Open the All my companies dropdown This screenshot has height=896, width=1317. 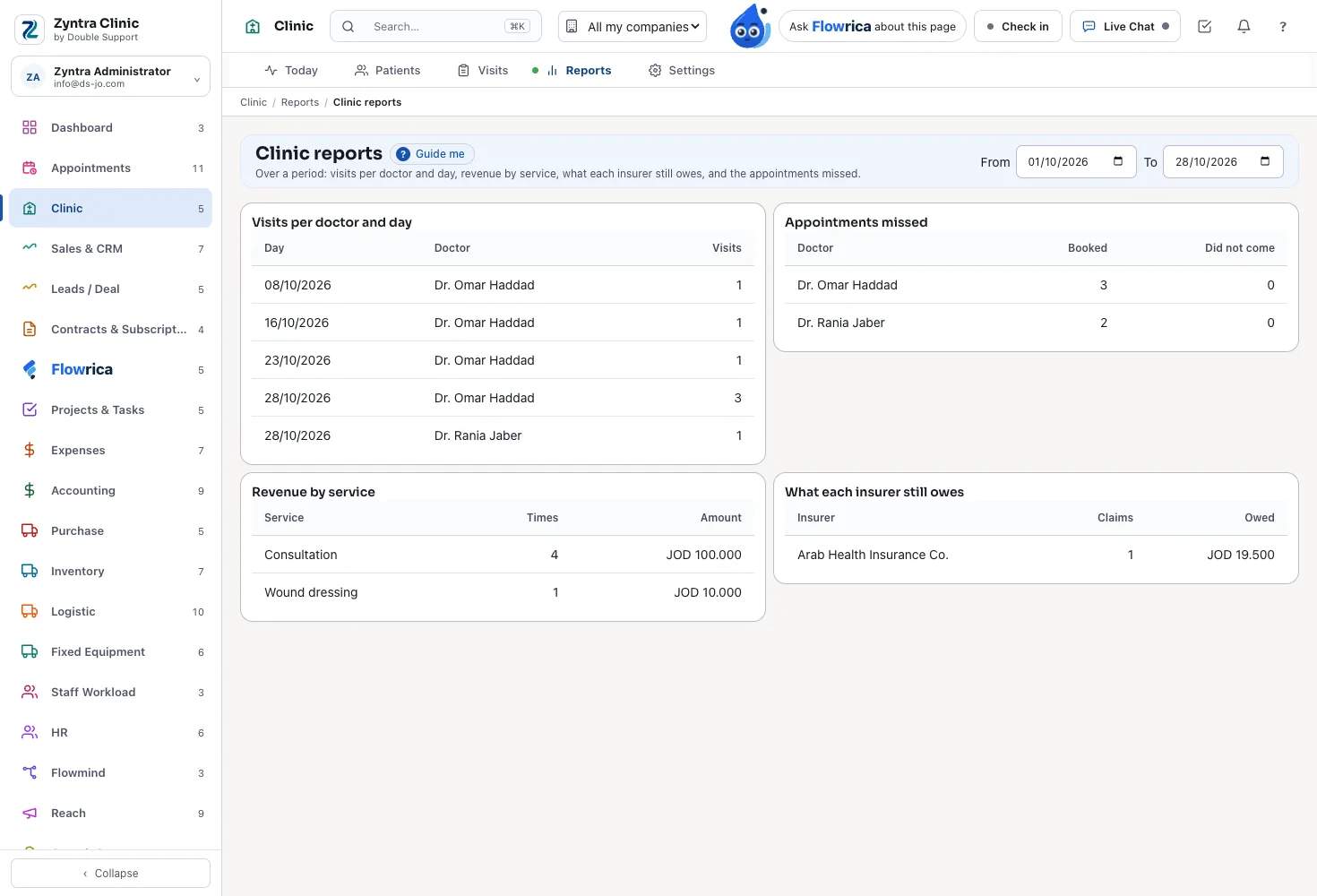633,27
